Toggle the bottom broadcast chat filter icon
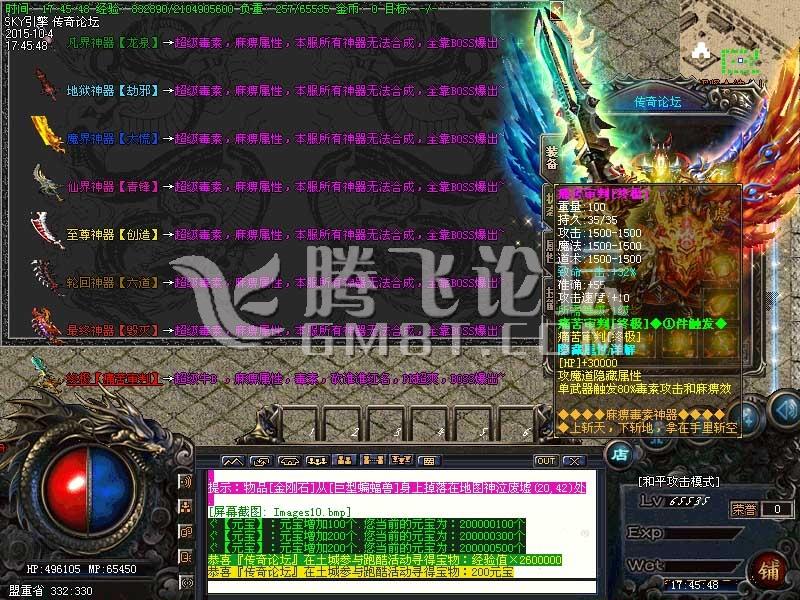 pos(186,581)
